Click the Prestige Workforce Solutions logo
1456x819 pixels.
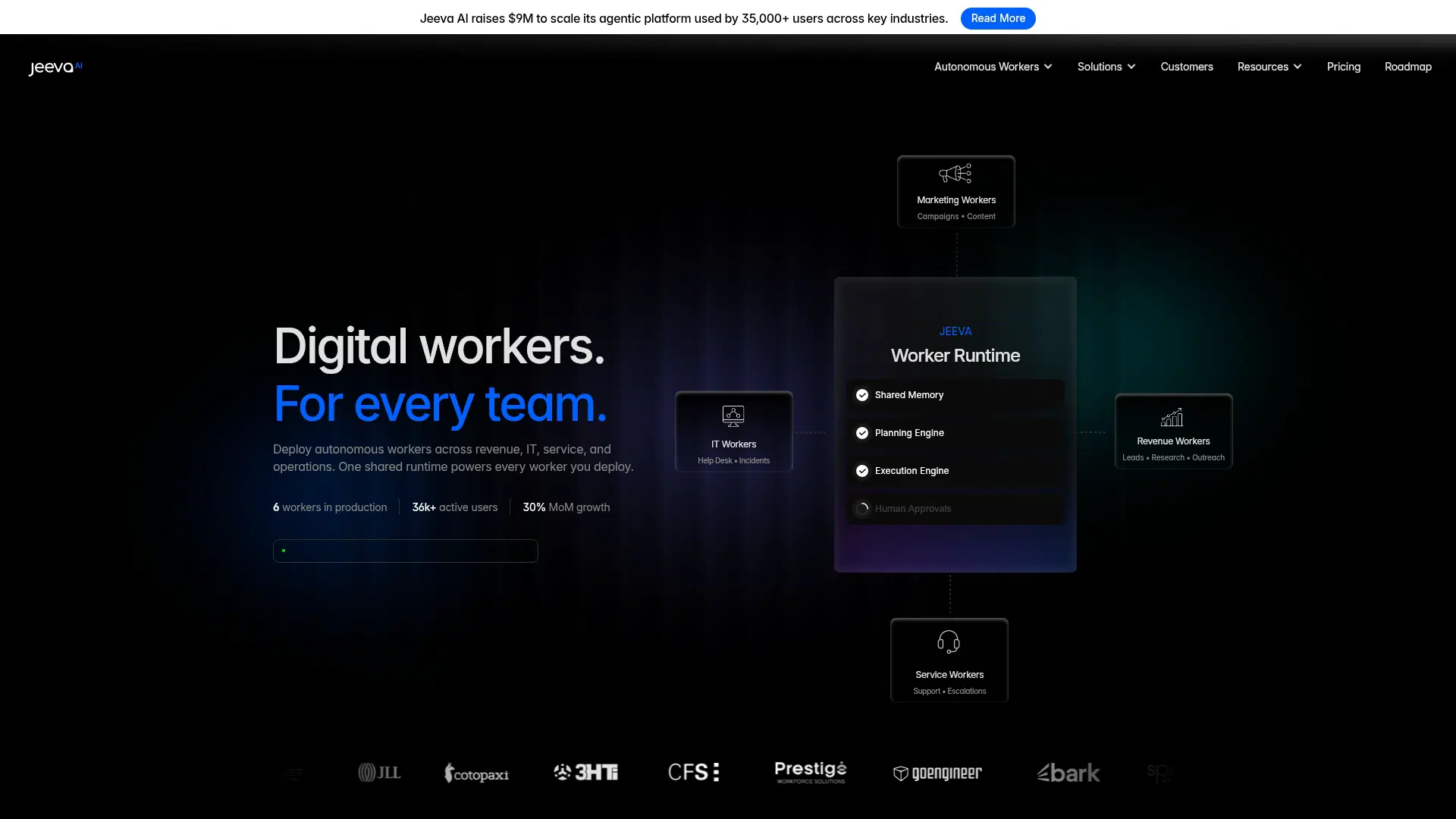(x=811, y=772)
